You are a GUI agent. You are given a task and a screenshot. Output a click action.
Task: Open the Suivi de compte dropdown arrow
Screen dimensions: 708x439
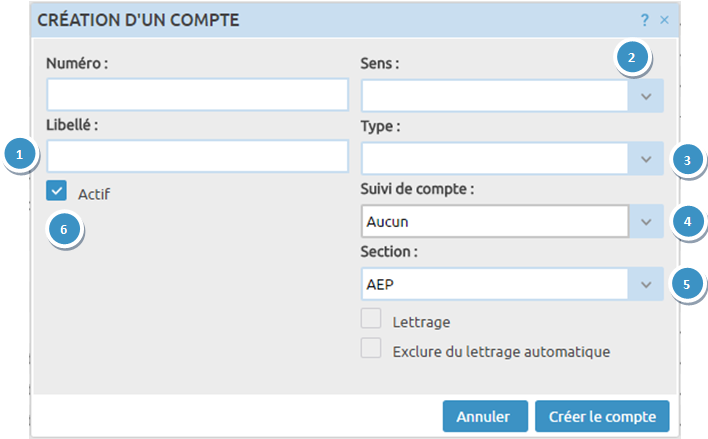point(646,222)
